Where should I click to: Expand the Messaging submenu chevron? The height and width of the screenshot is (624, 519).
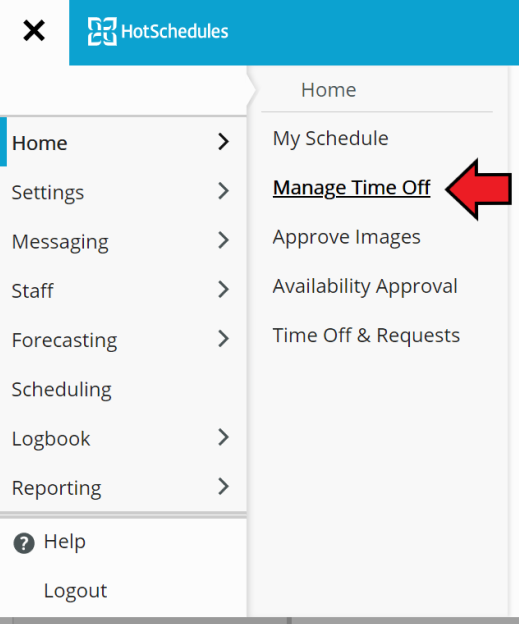tap(224, 240)
